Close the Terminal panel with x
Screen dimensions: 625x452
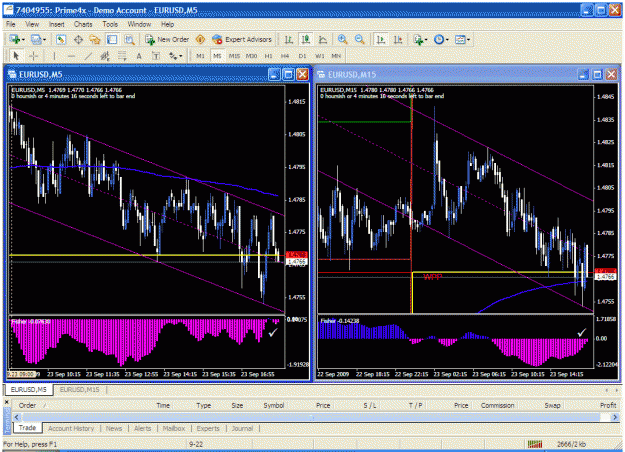(6, 402)
